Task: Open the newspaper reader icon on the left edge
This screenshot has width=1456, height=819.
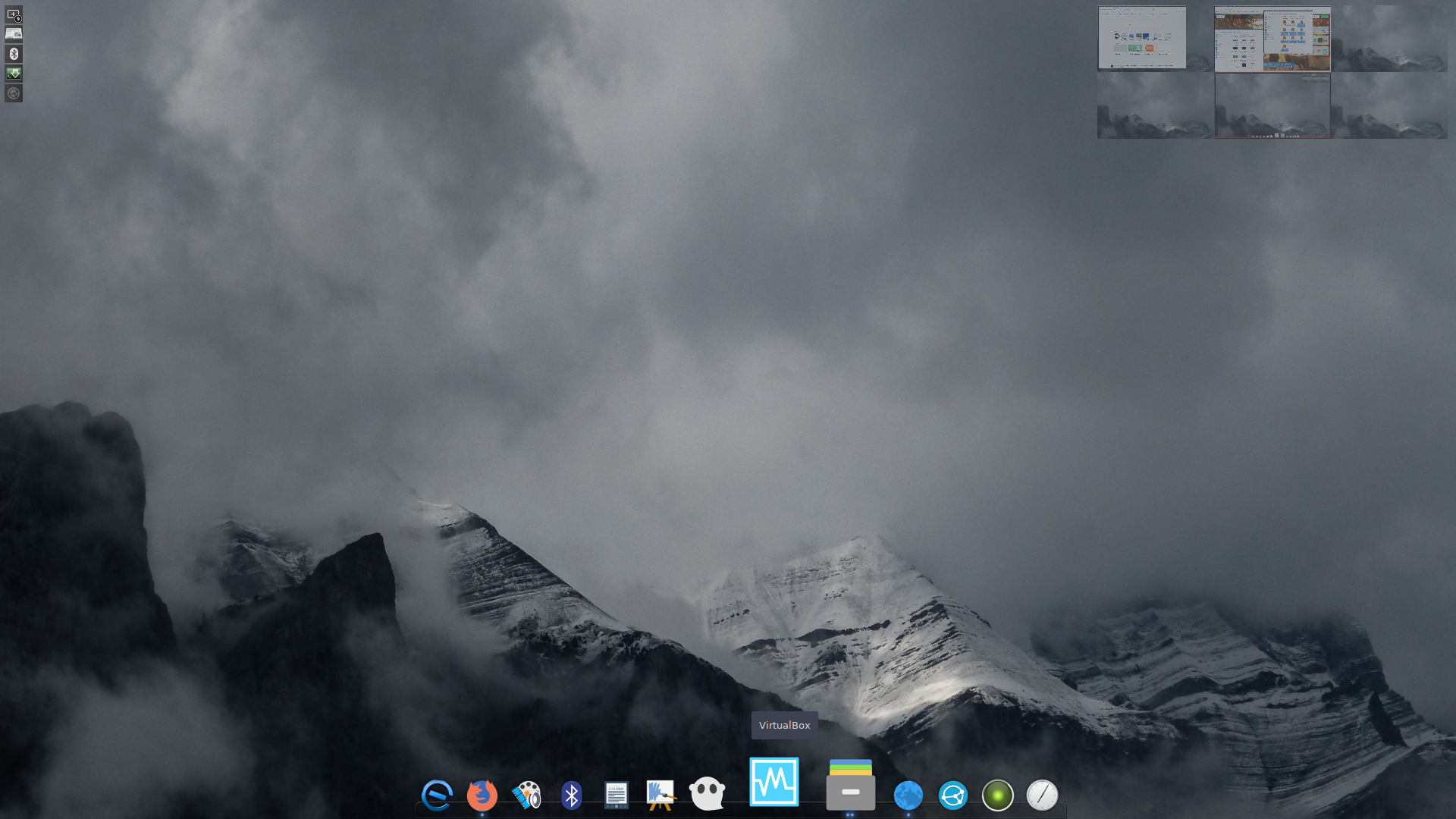Action: point(13,33)
